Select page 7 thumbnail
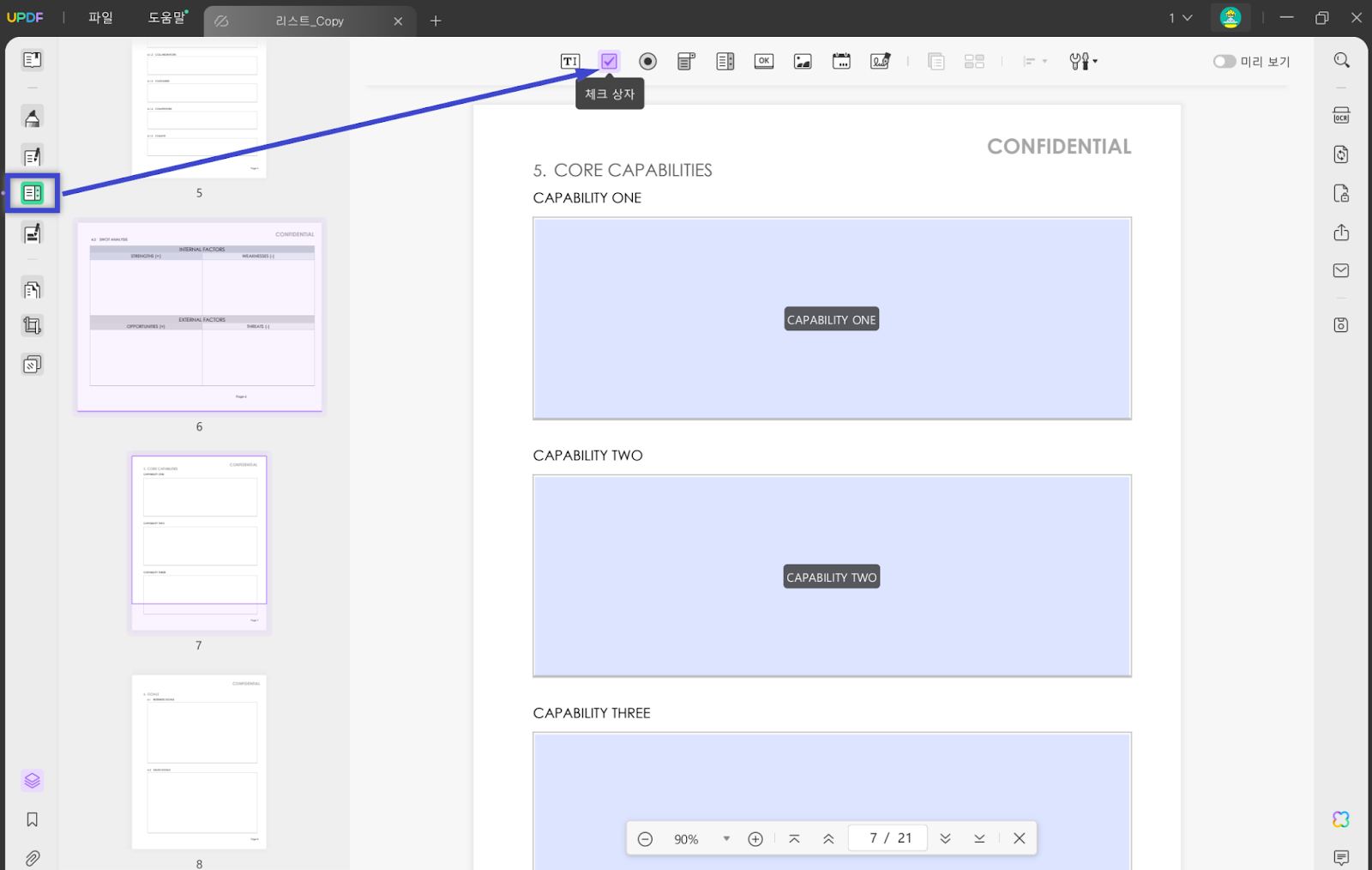1372x870 pixels. [x=199, y=542]
